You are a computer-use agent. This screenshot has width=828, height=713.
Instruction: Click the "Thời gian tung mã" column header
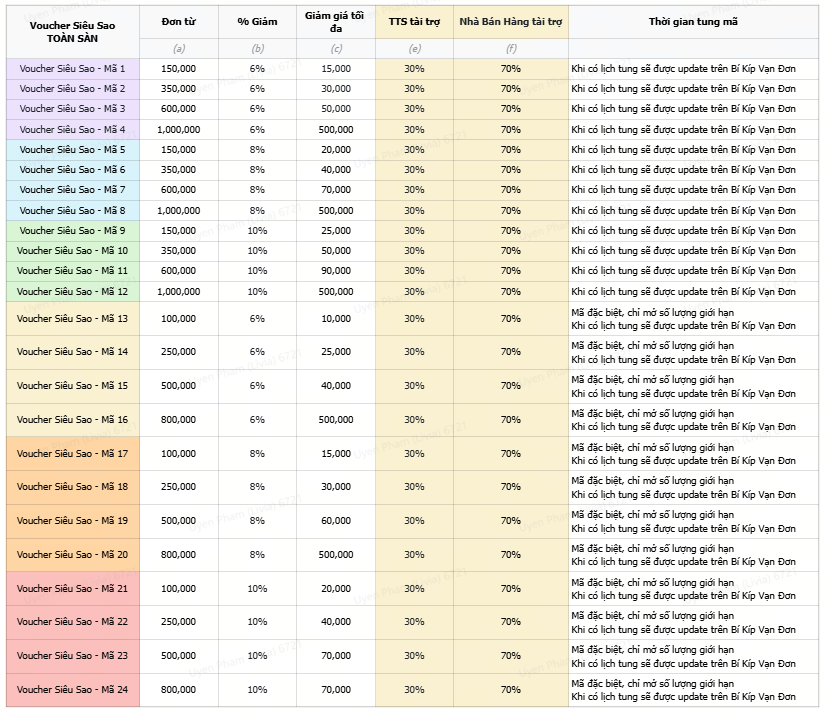pos(693,21)
